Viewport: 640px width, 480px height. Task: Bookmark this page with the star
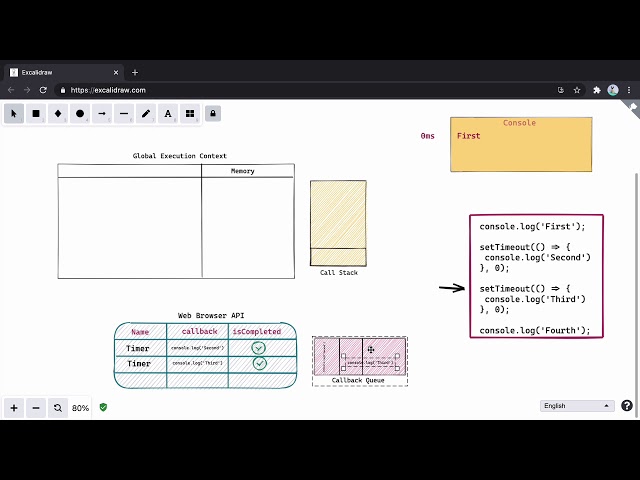click(x=577, y=90)
